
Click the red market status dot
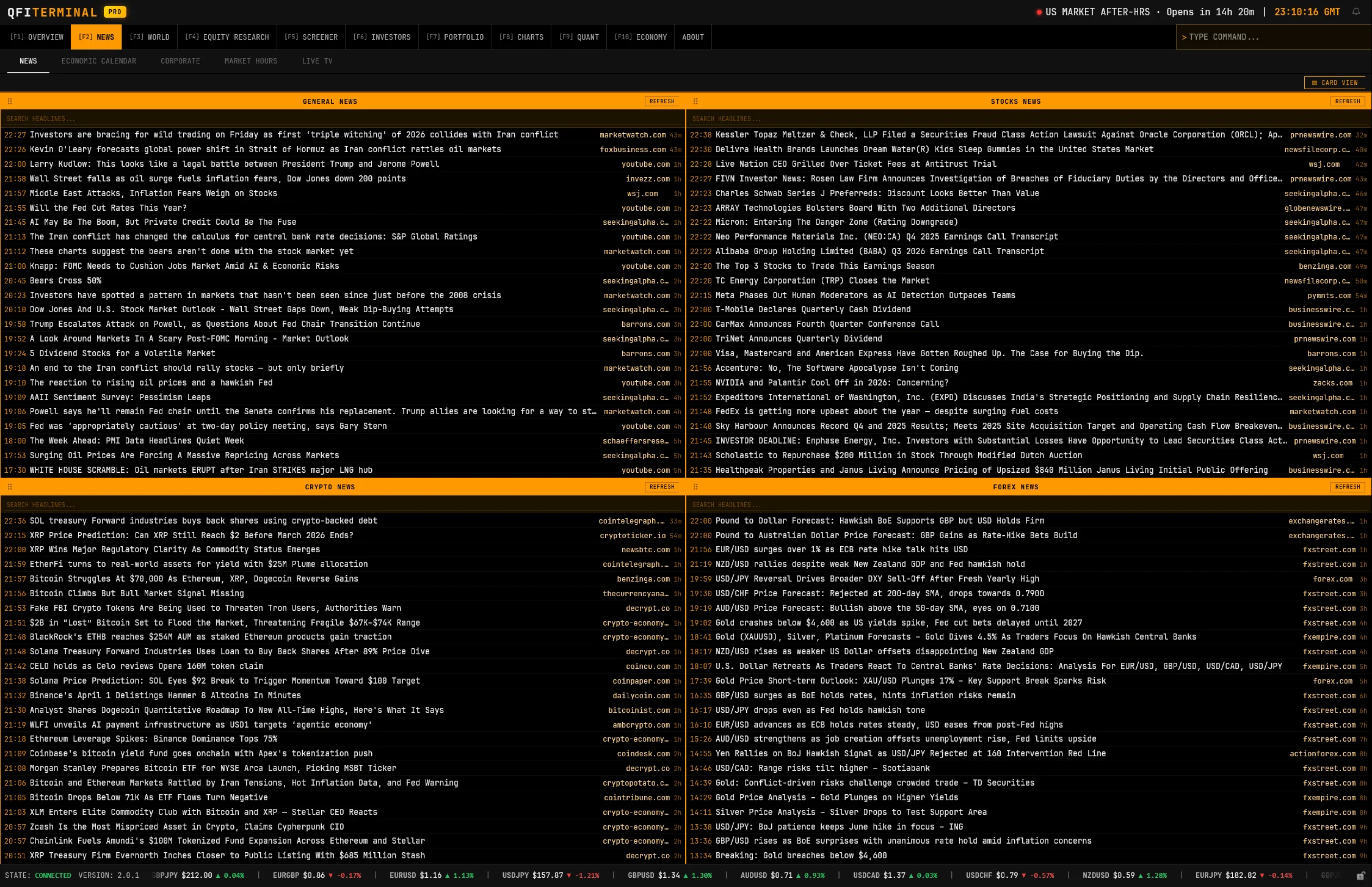pos(1039,12)
